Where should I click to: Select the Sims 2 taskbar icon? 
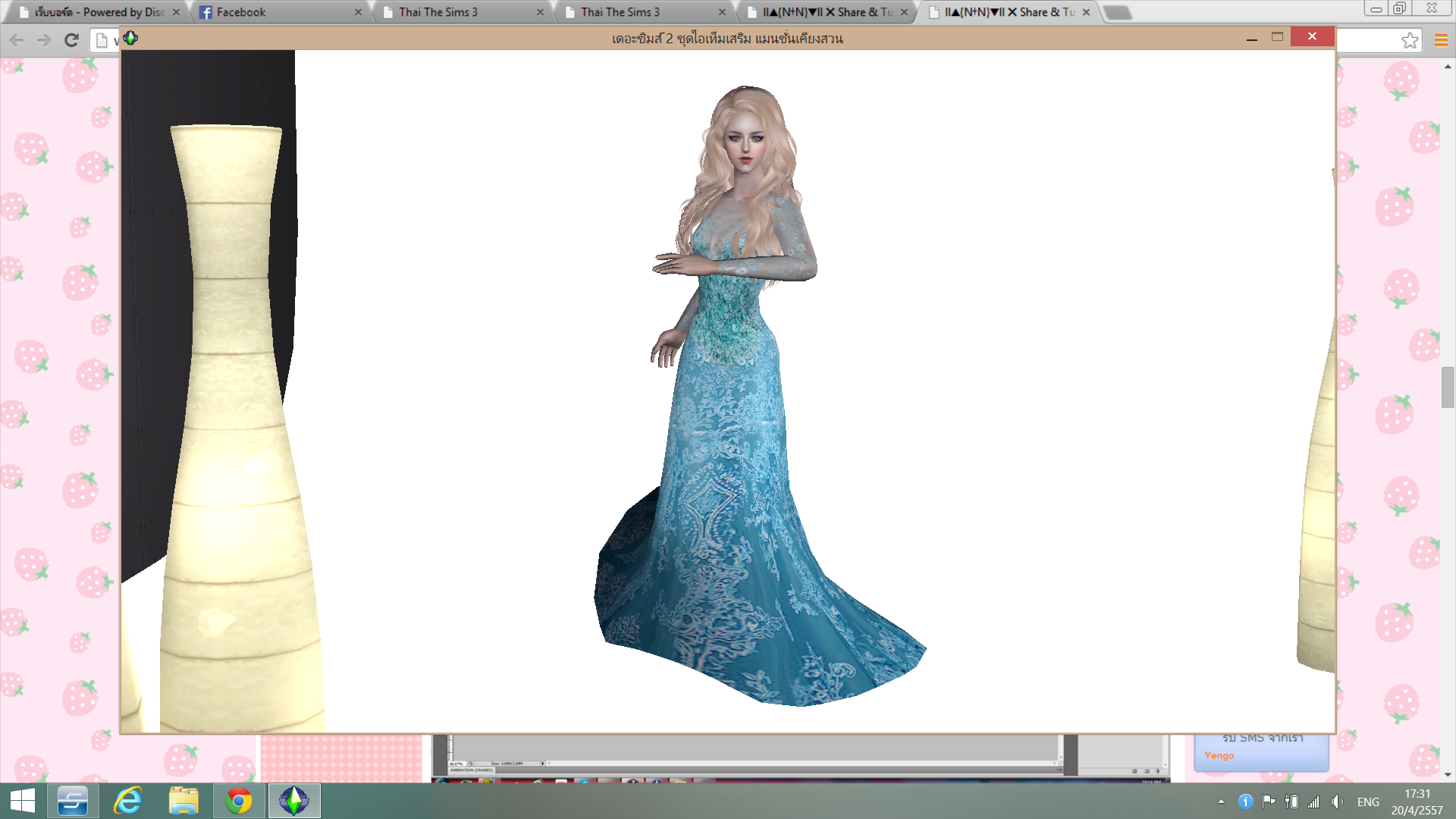tap(294, 801)
